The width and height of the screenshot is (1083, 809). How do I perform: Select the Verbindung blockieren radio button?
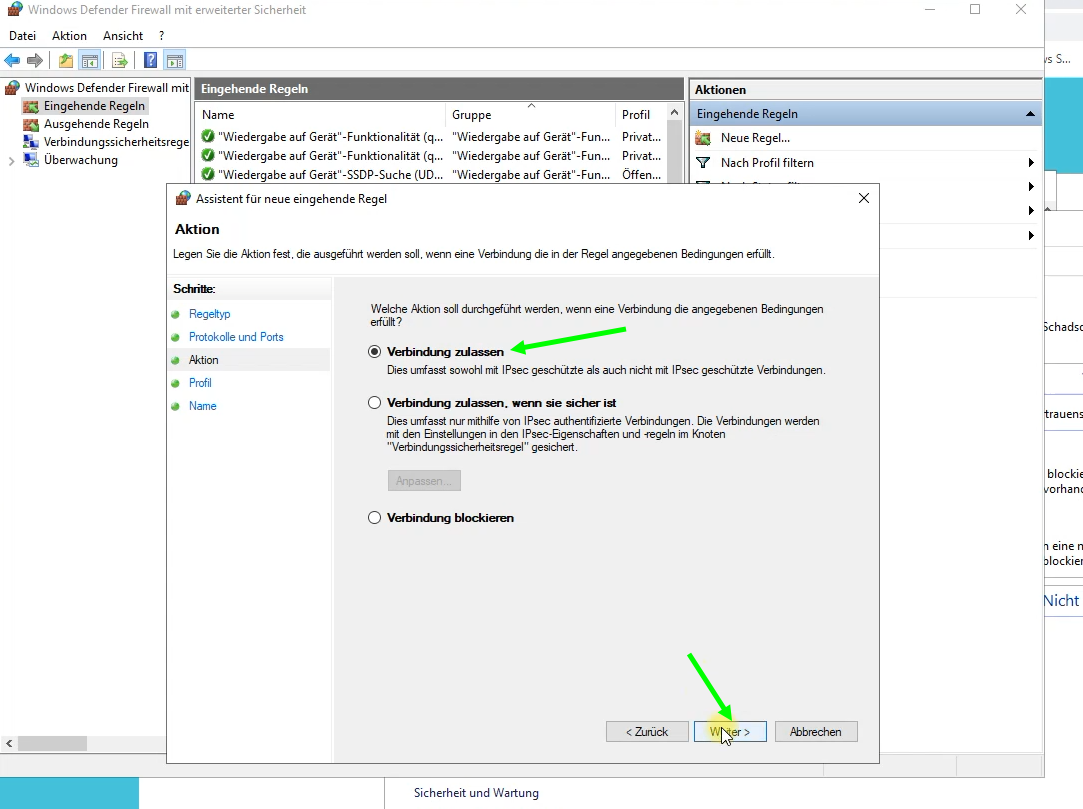click(374, 517)
